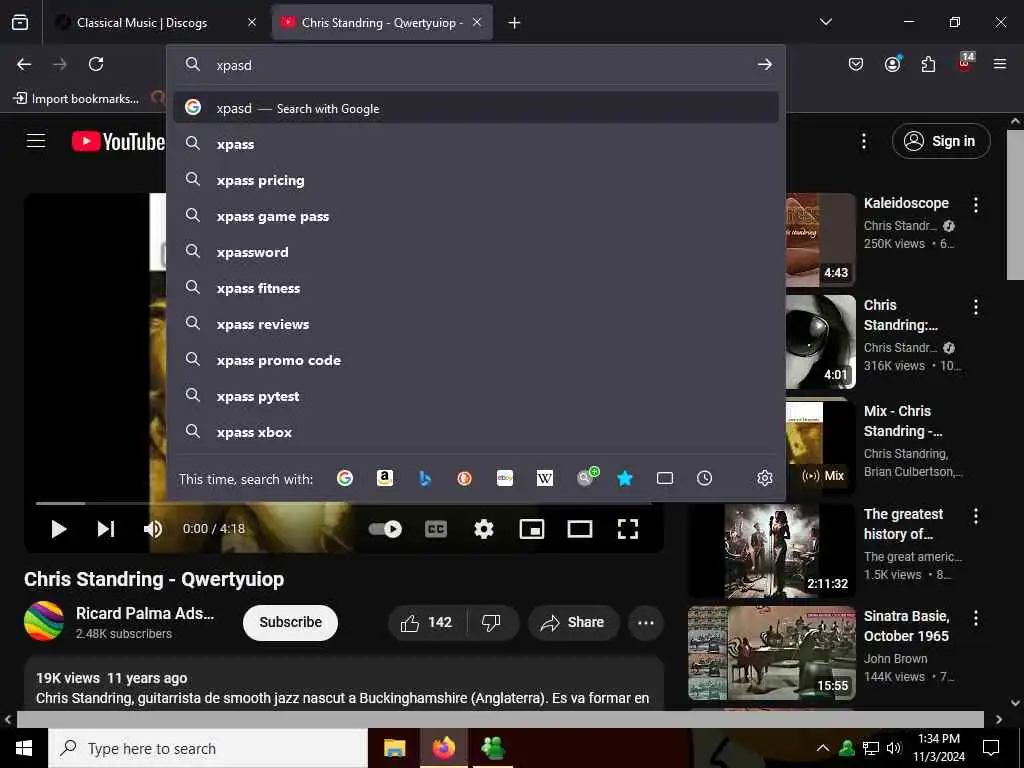
Task: Seek on the video progress bar
Action: tap(344, 504)
